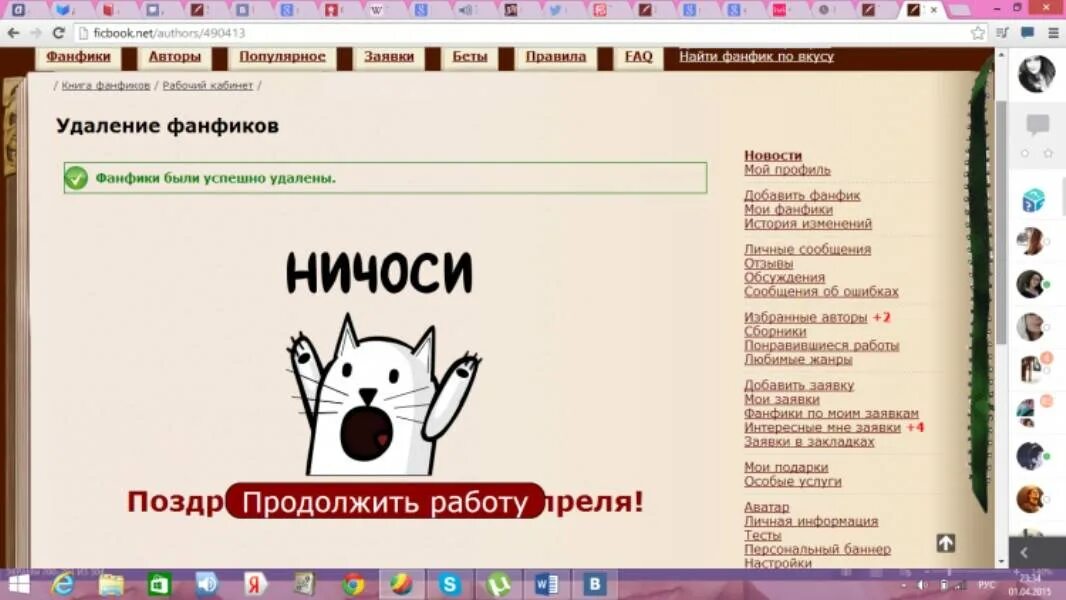Image resolution: width=1066 pixels, height=600 pixels.
Task: Go to Книга фанфиков breadcrumb
Action: pyautogui.click(x=105, y=85)
